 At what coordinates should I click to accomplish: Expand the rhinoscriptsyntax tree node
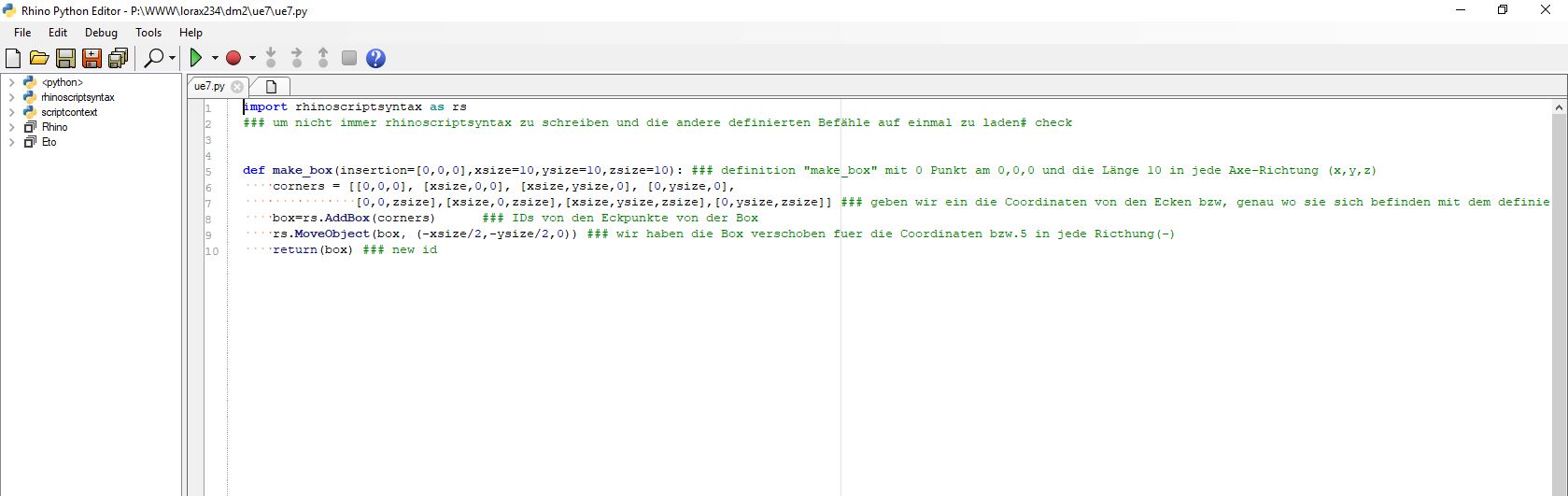(11, 97)
